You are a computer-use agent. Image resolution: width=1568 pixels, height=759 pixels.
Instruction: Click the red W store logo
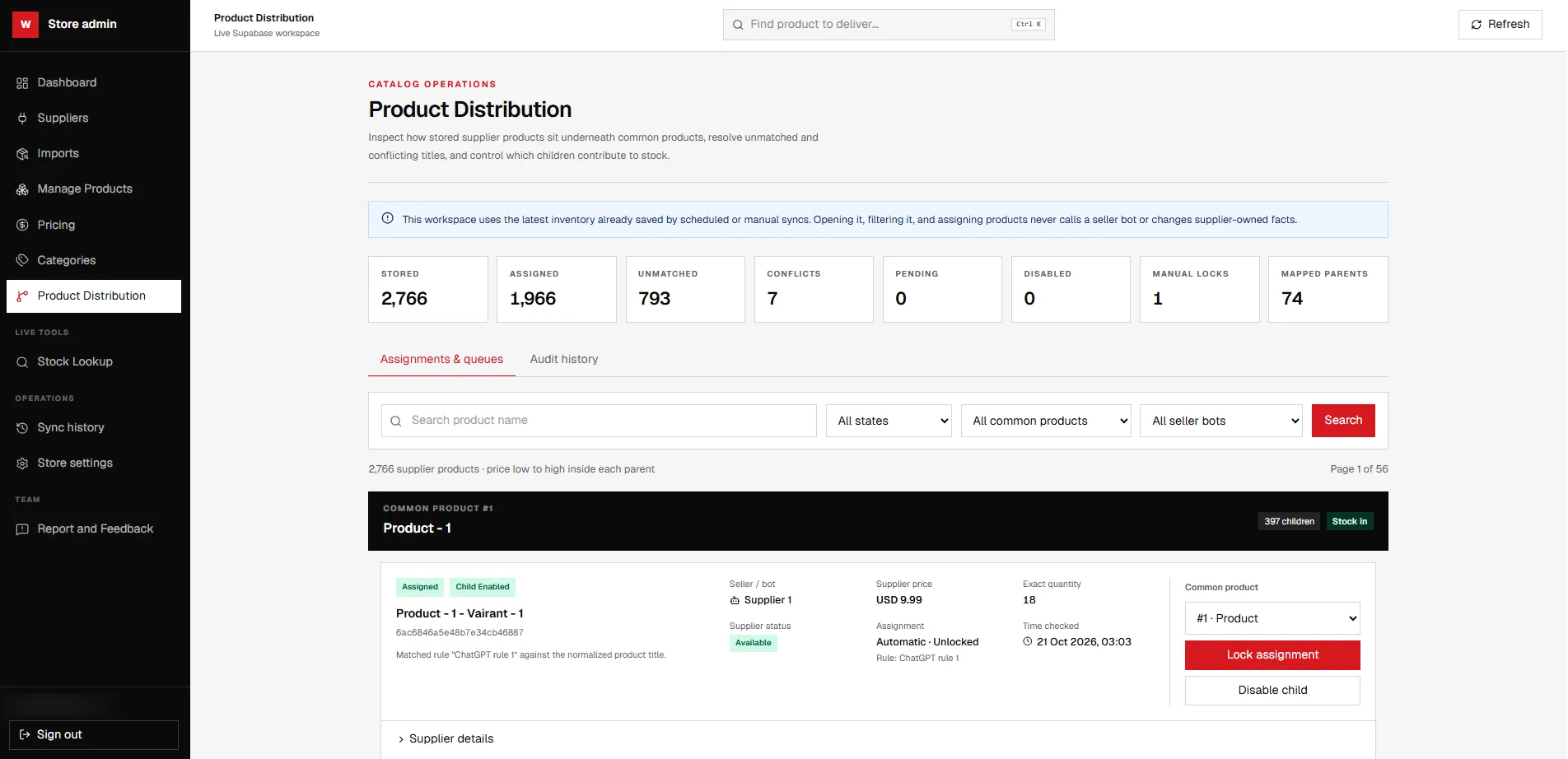point(26,25)
